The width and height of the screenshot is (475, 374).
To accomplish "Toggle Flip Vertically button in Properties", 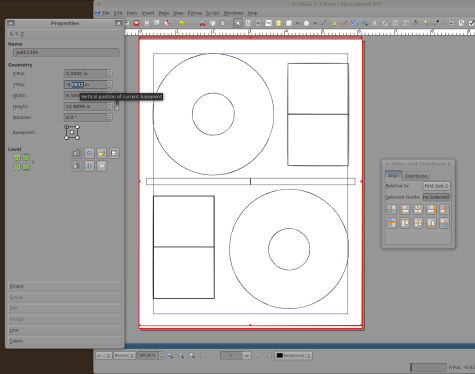I will click(89, 166).
